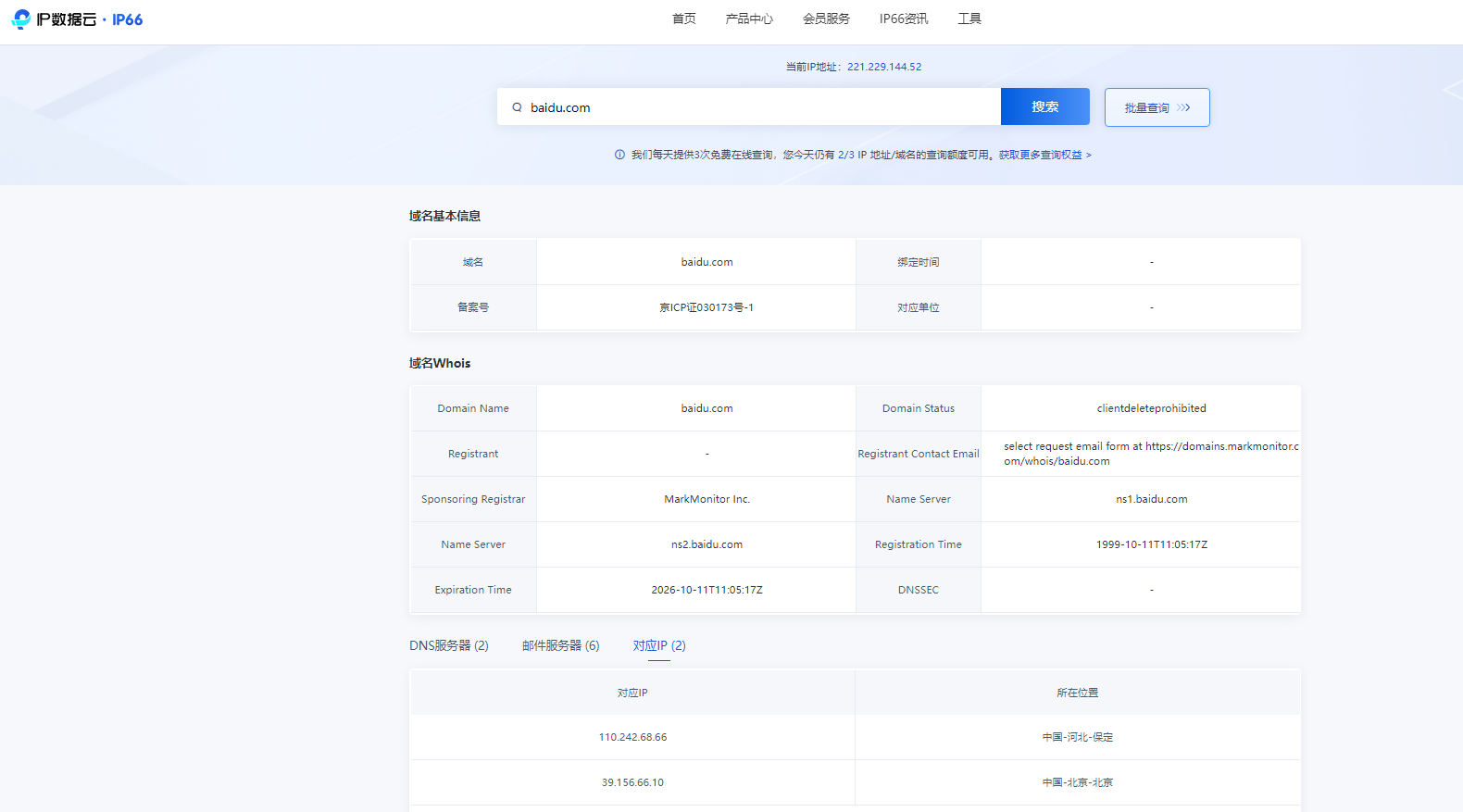Click the location 中国-河北-保定
Image resolution: width=1463 pixels, height=812 pixels.
coord(1078,737)
